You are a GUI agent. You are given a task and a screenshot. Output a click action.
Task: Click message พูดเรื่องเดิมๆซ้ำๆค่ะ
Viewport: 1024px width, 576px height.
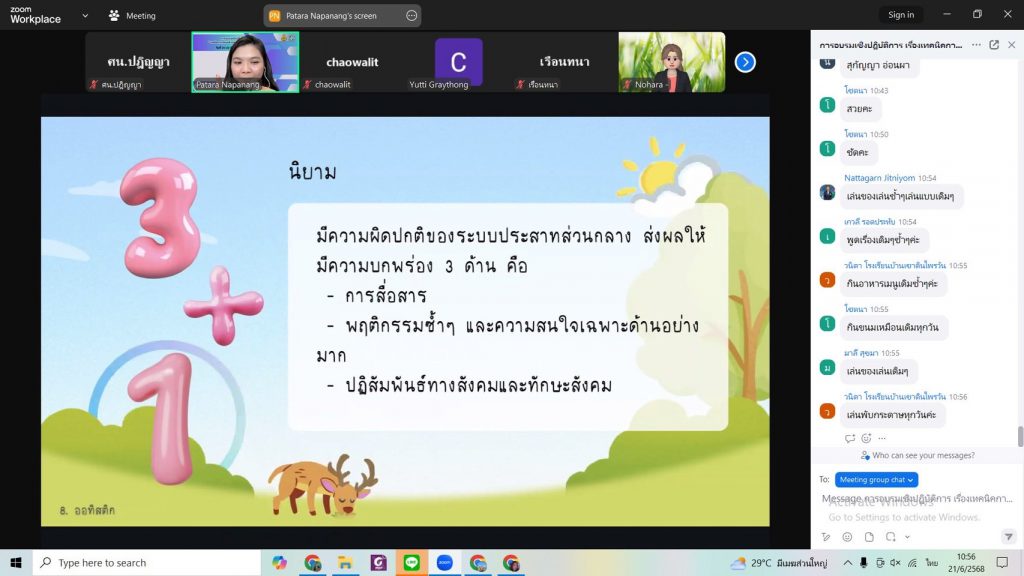click(883, 240)
